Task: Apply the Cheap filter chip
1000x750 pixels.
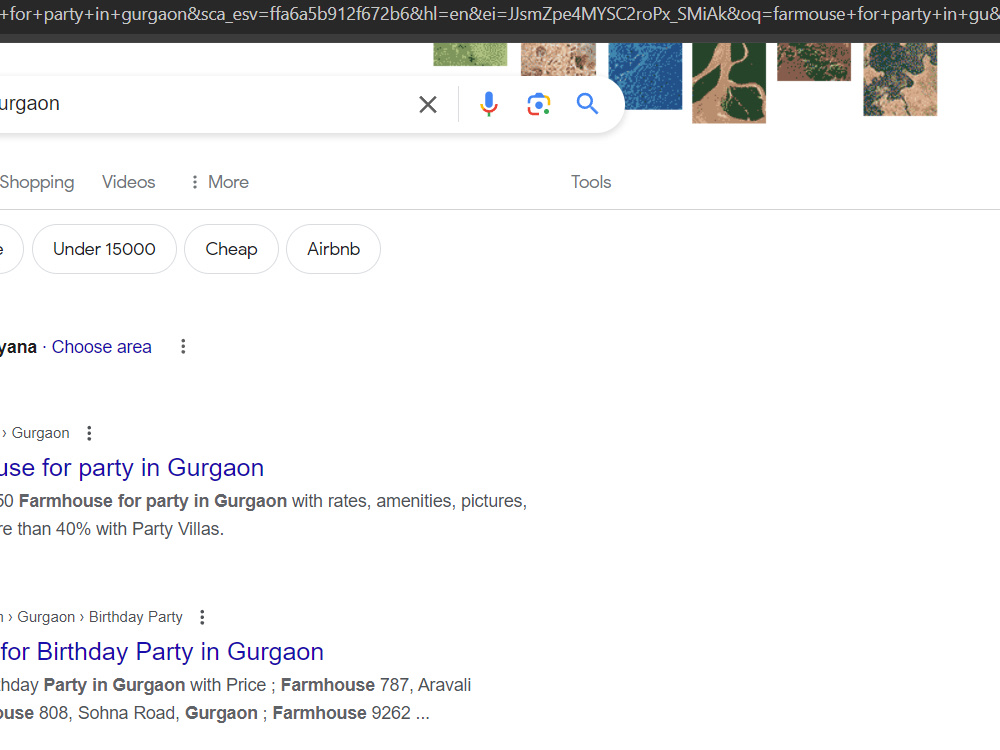Action: 232,249
